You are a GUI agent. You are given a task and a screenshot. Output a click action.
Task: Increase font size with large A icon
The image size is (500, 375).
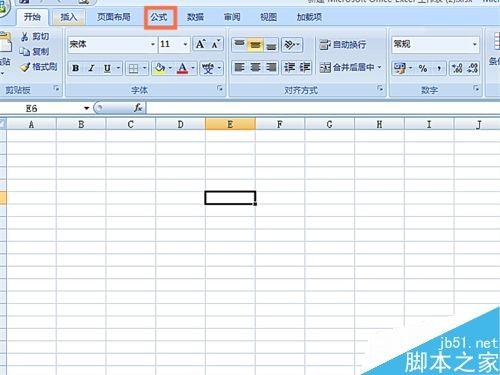point(201,44)
